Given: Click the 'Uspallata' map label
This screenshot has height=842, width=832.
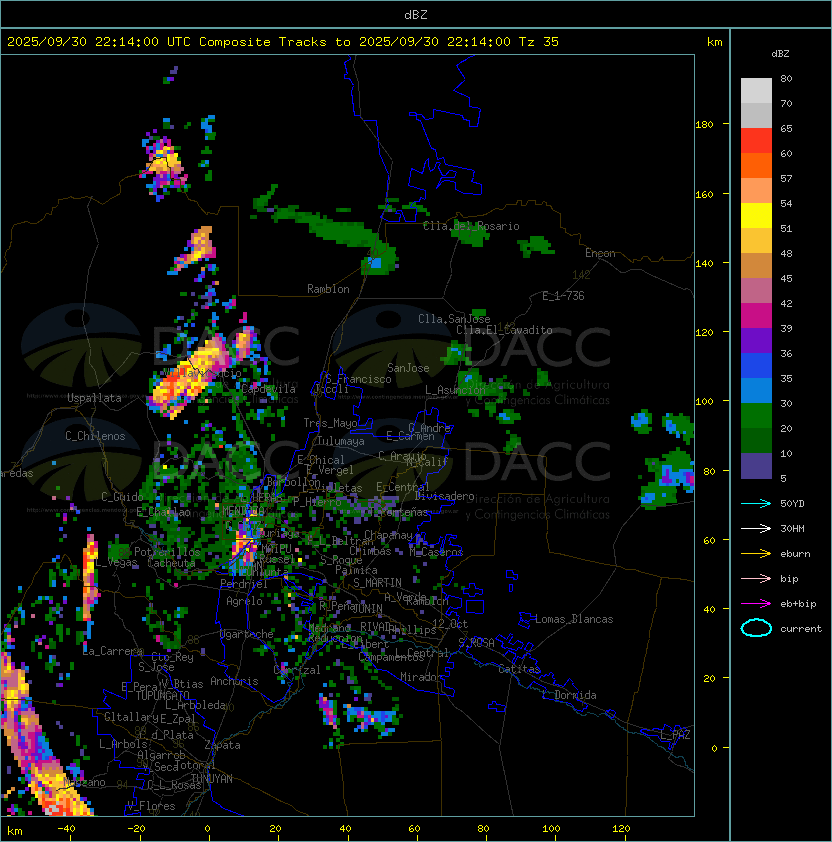Looking at the screenshot, I should point(94,398).
